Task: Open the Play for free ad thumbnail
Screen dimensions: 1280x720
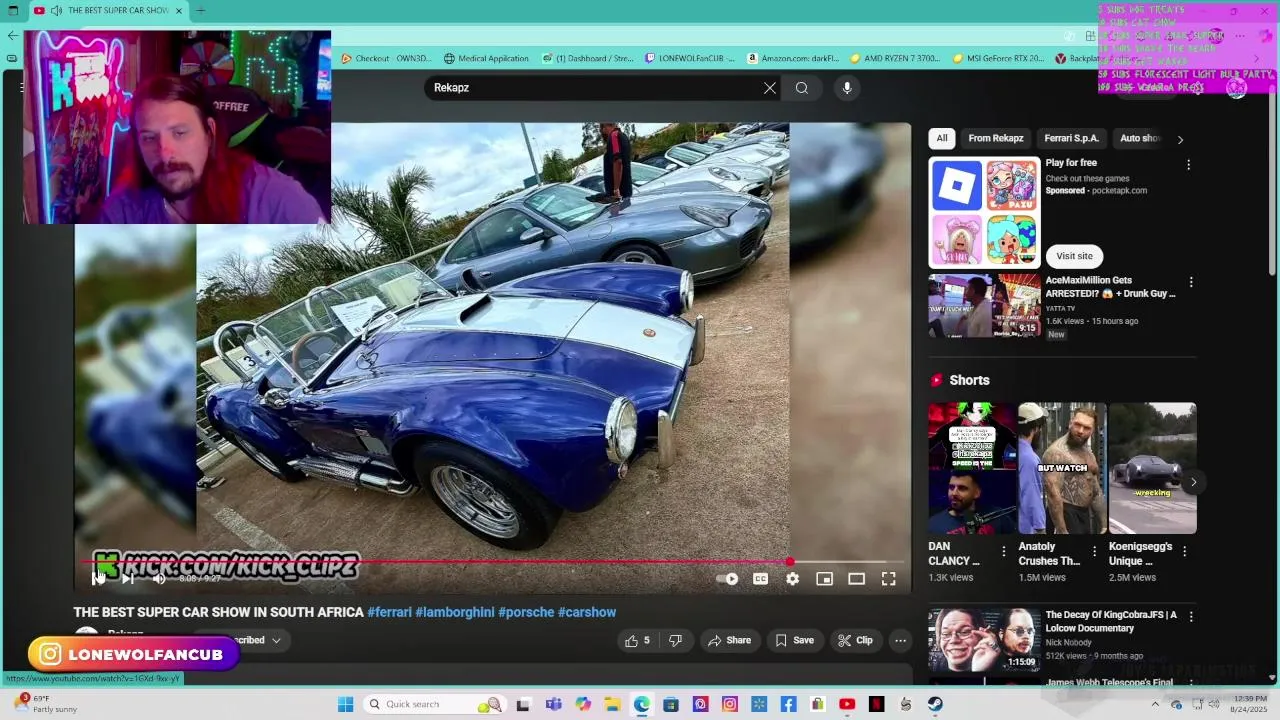Action: 984,212
